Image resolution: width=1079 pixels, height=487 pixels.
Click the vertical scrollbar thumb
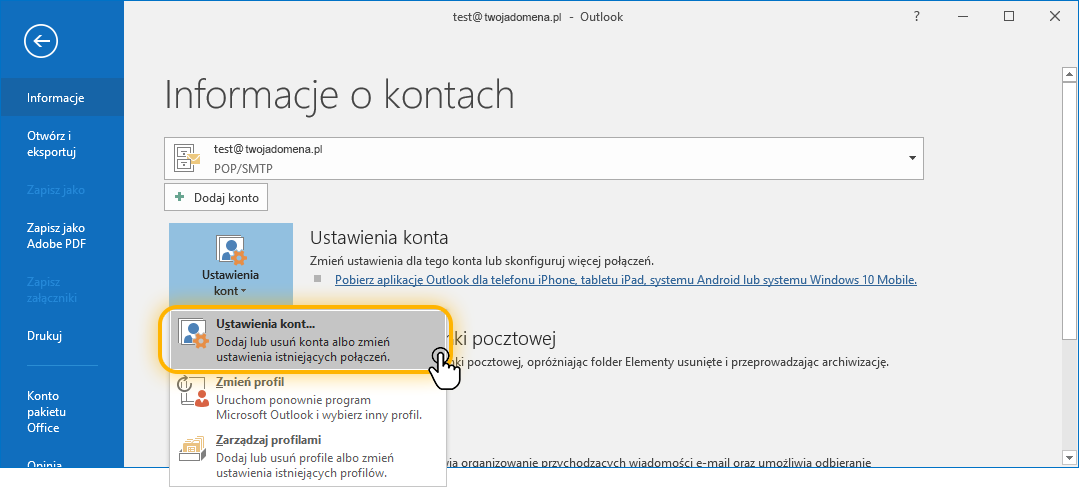[1069, 210]
